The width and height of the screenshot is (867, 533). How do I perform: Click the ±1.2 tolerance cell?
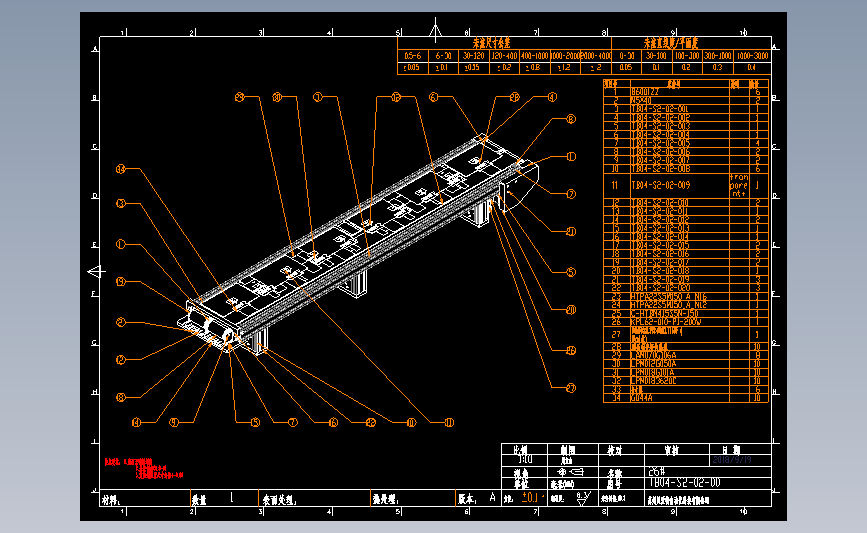pyautogui.click(x=565, y=67)
